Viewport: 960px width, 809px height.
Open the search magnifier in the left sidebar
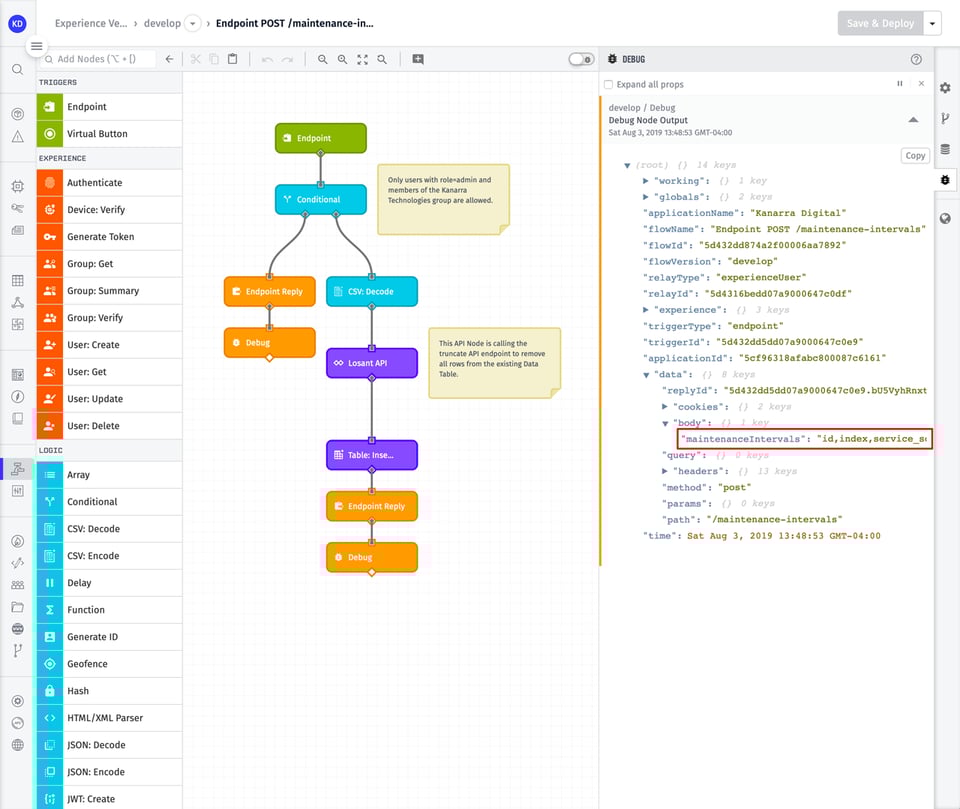point(18,71)
